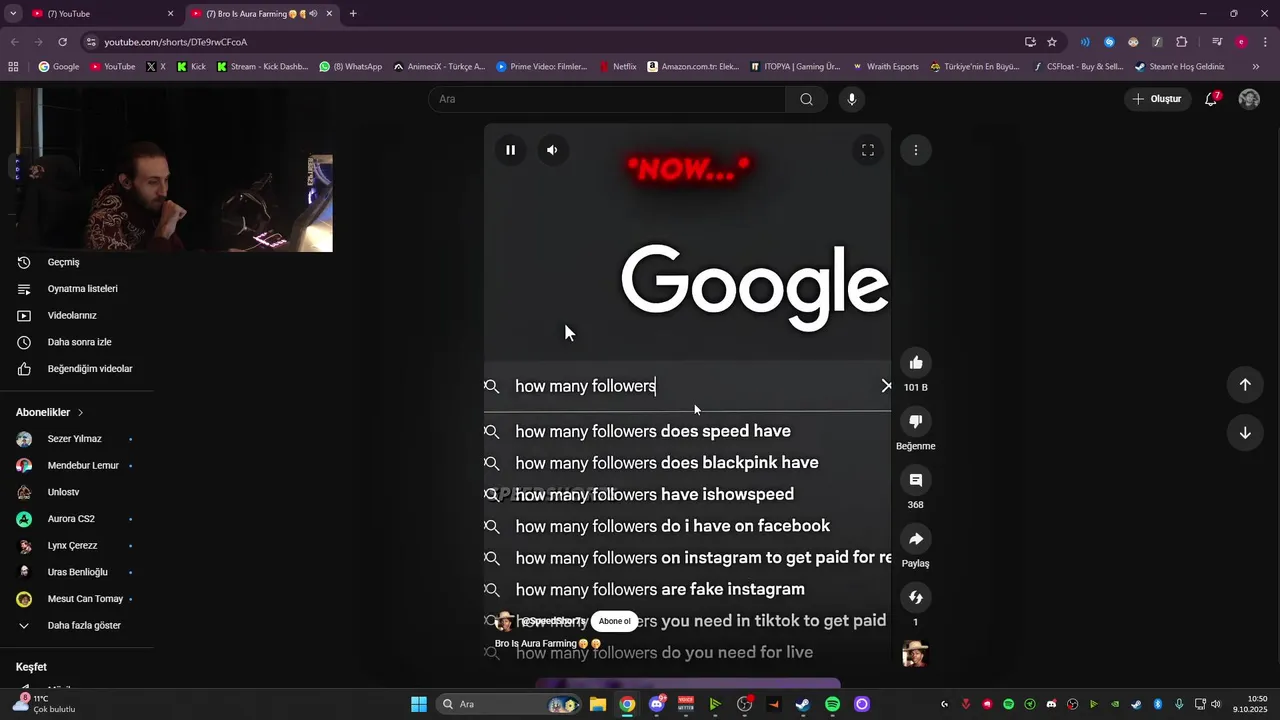Viewport: 1280px width, 720px height.
Task: Go back with the browser back arrow
Action: (x=14, y=42)
